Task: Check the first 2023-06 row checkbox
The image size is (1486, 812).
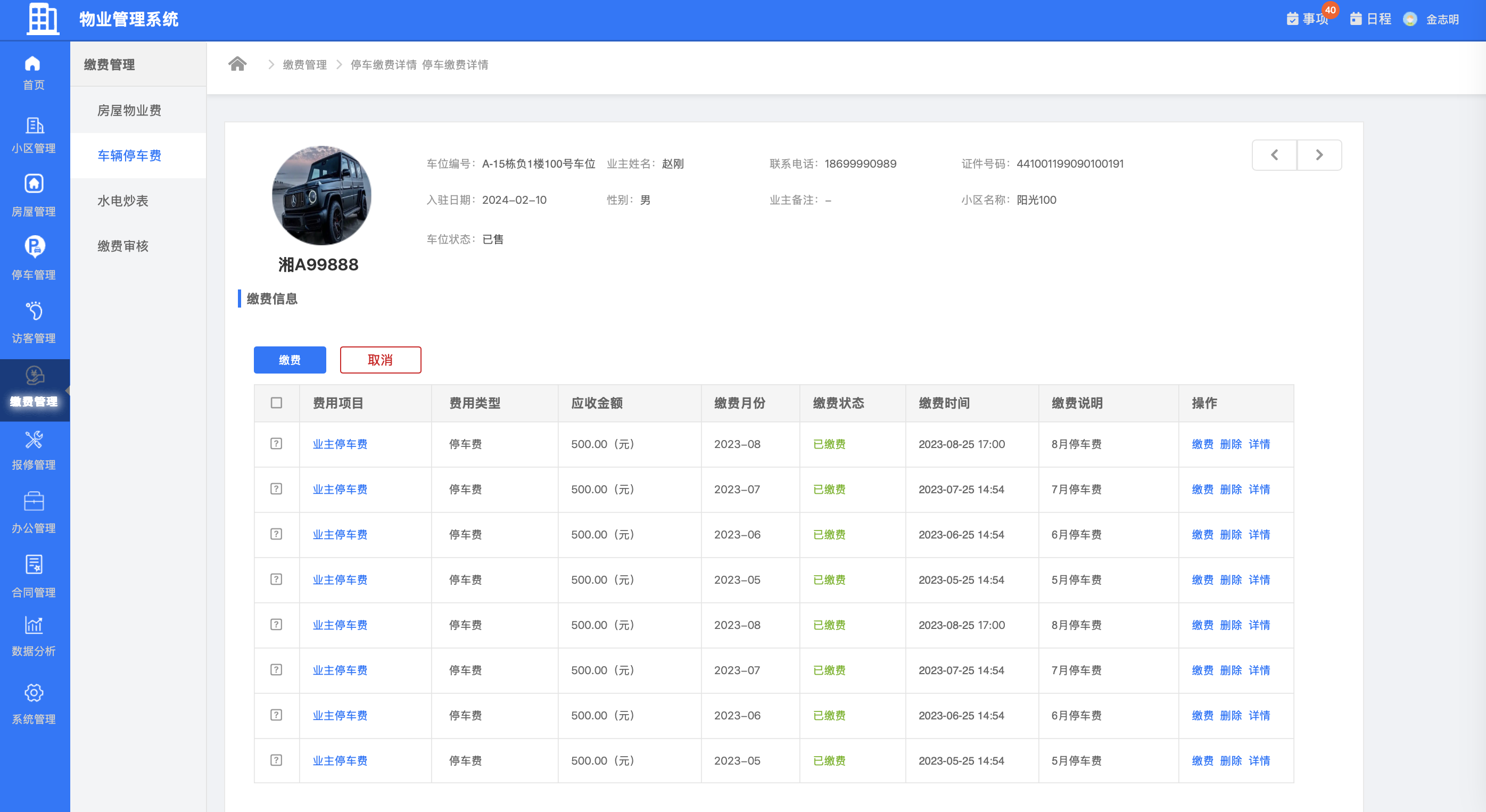Action: point(276,534)
